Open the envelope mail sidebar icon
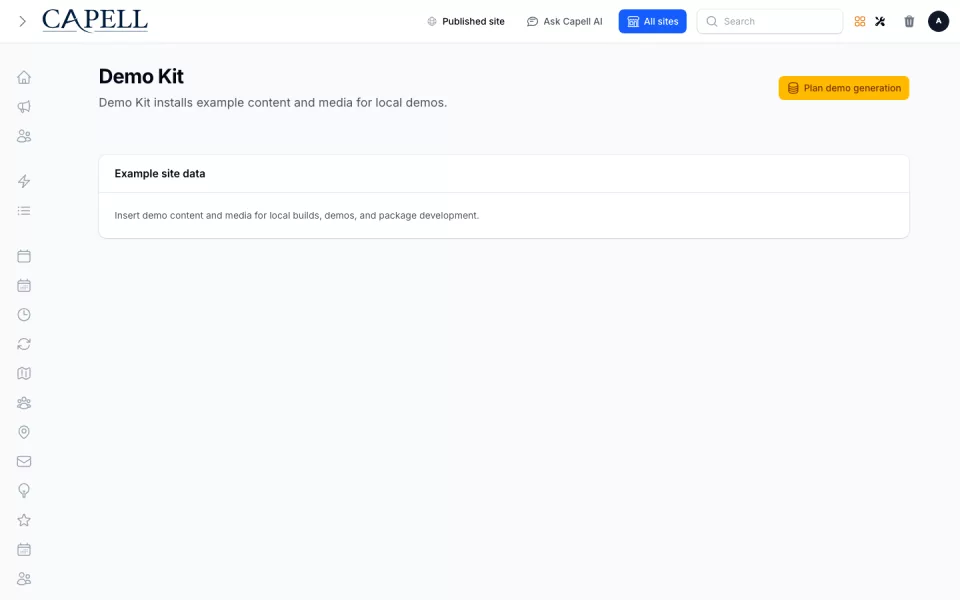 24,462
